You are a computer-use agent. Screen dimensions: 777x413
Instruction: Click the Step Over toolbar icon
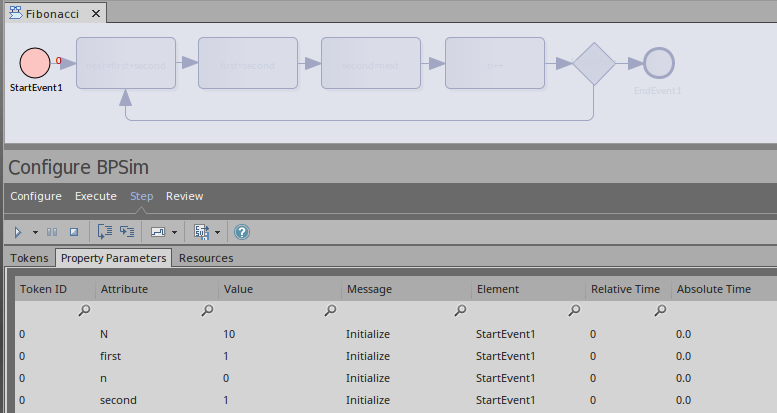click(127, 232)
